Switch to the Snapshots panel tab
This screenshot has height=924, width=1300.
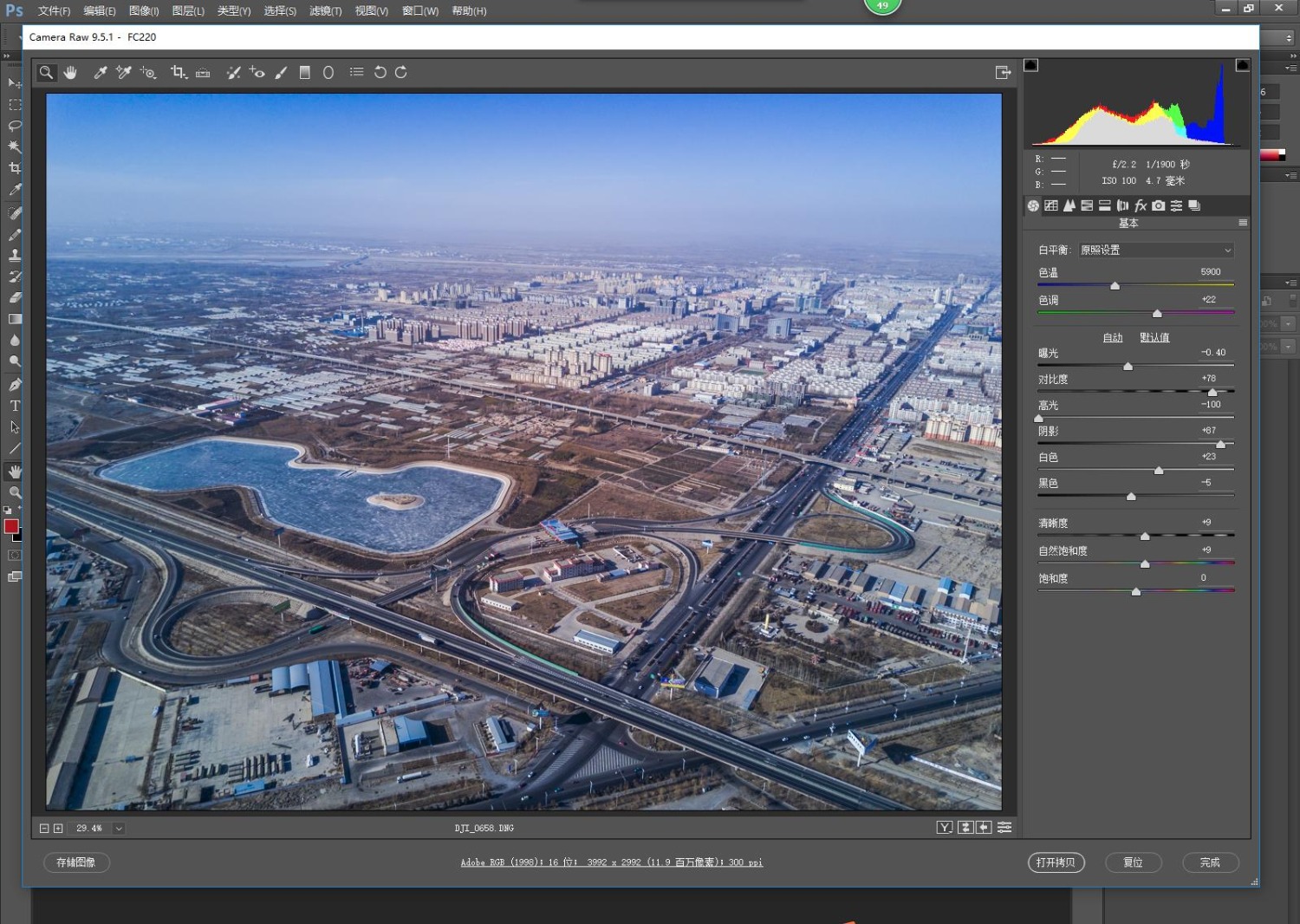(1194, 205)
